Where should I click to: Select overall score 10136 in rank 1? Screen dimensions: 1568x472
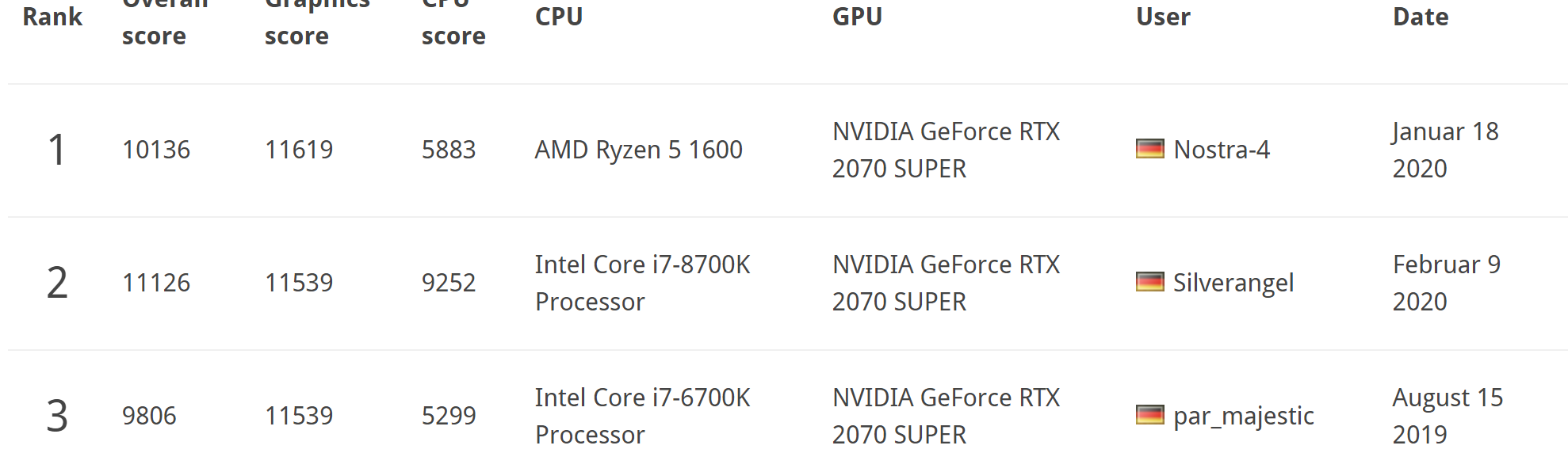pos(156,150)
